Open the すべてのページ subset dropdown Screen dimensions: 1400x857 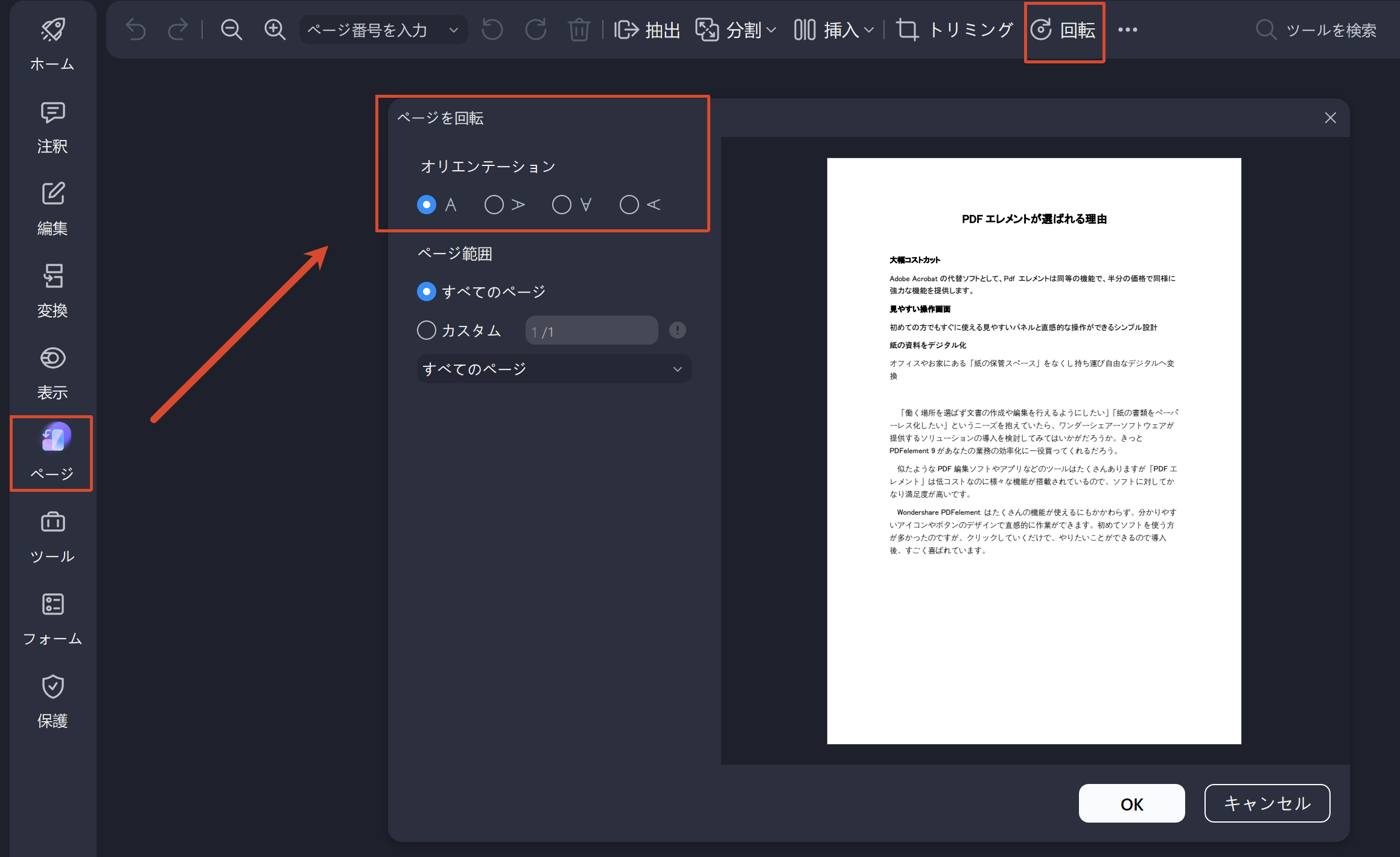(554, 369)
